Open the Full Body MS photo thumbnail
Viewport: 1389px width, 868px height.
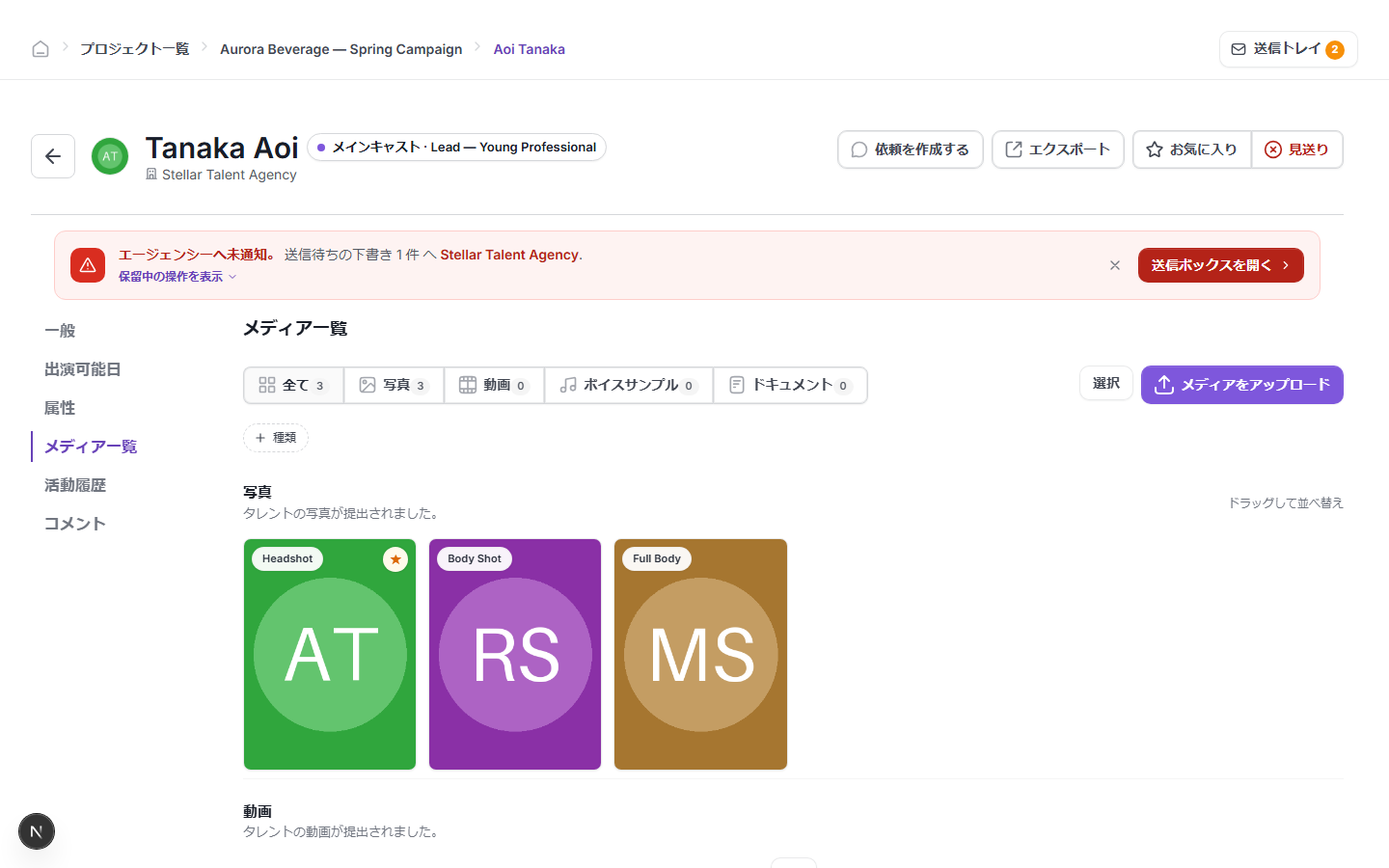coord(701,655)
